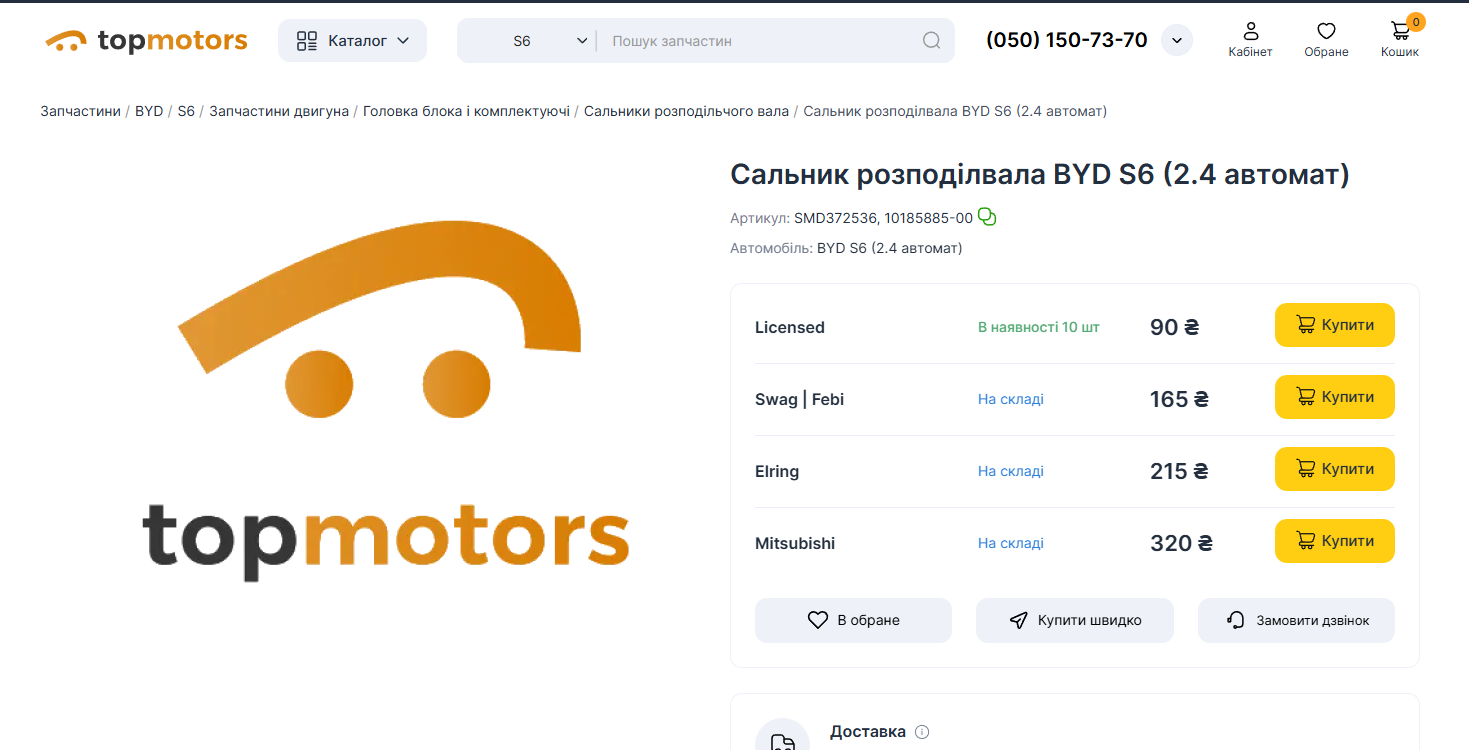1469x750 pixels.
Task: Open Запчастини двигуна breadcrumb
Action: pyautogui.click(x=279, y=111)
